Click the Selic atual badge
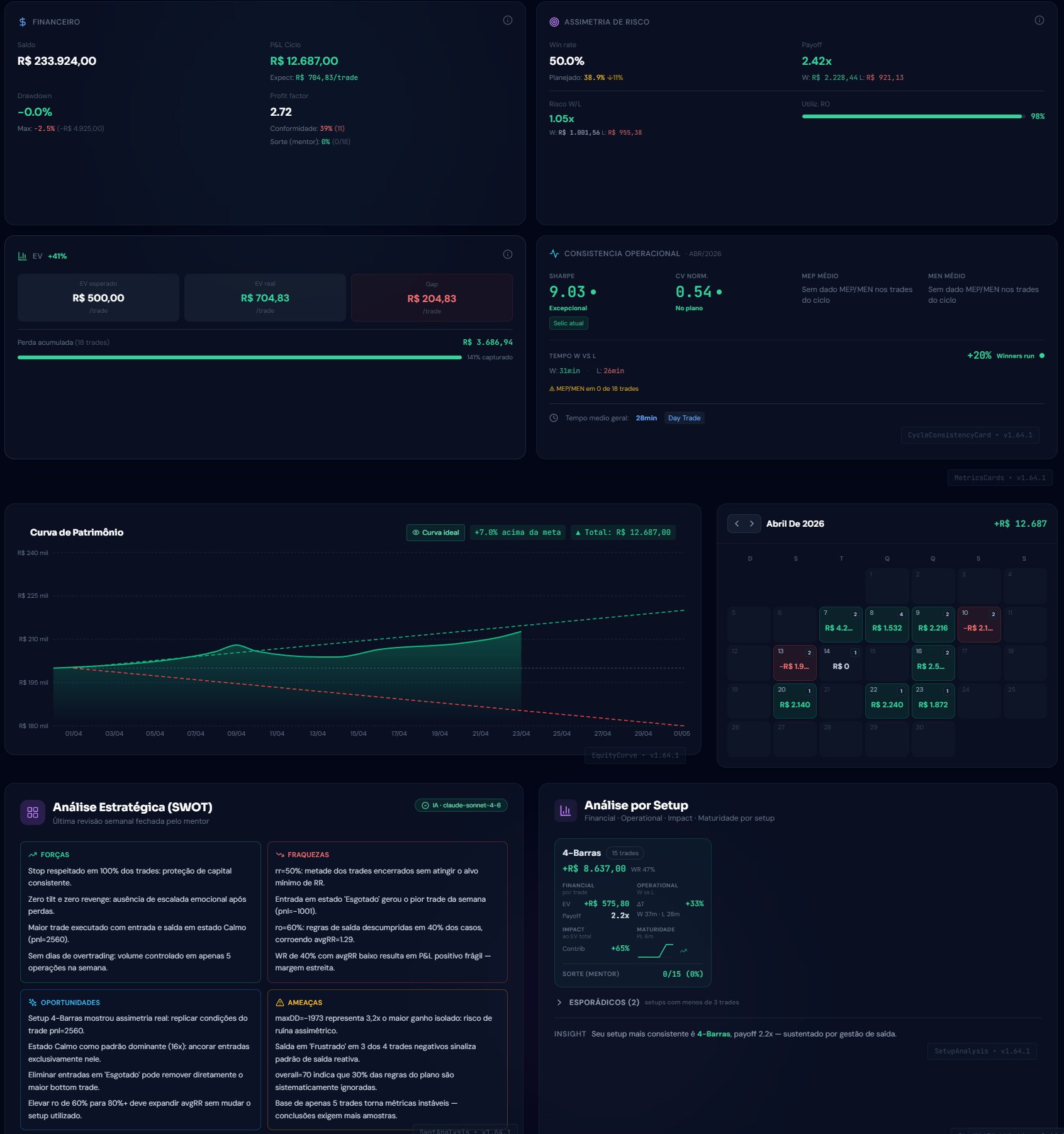The image size is (1064, 1134). click(x=568, y=323)
